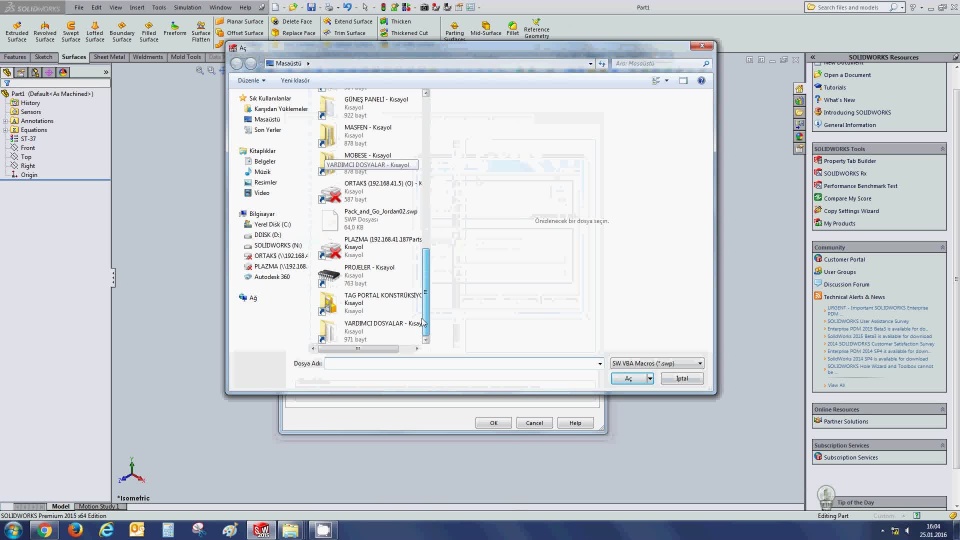This screenshot has width=960, height=540.
Task: Open Property Tab Builder link
Action: [849, 161]
